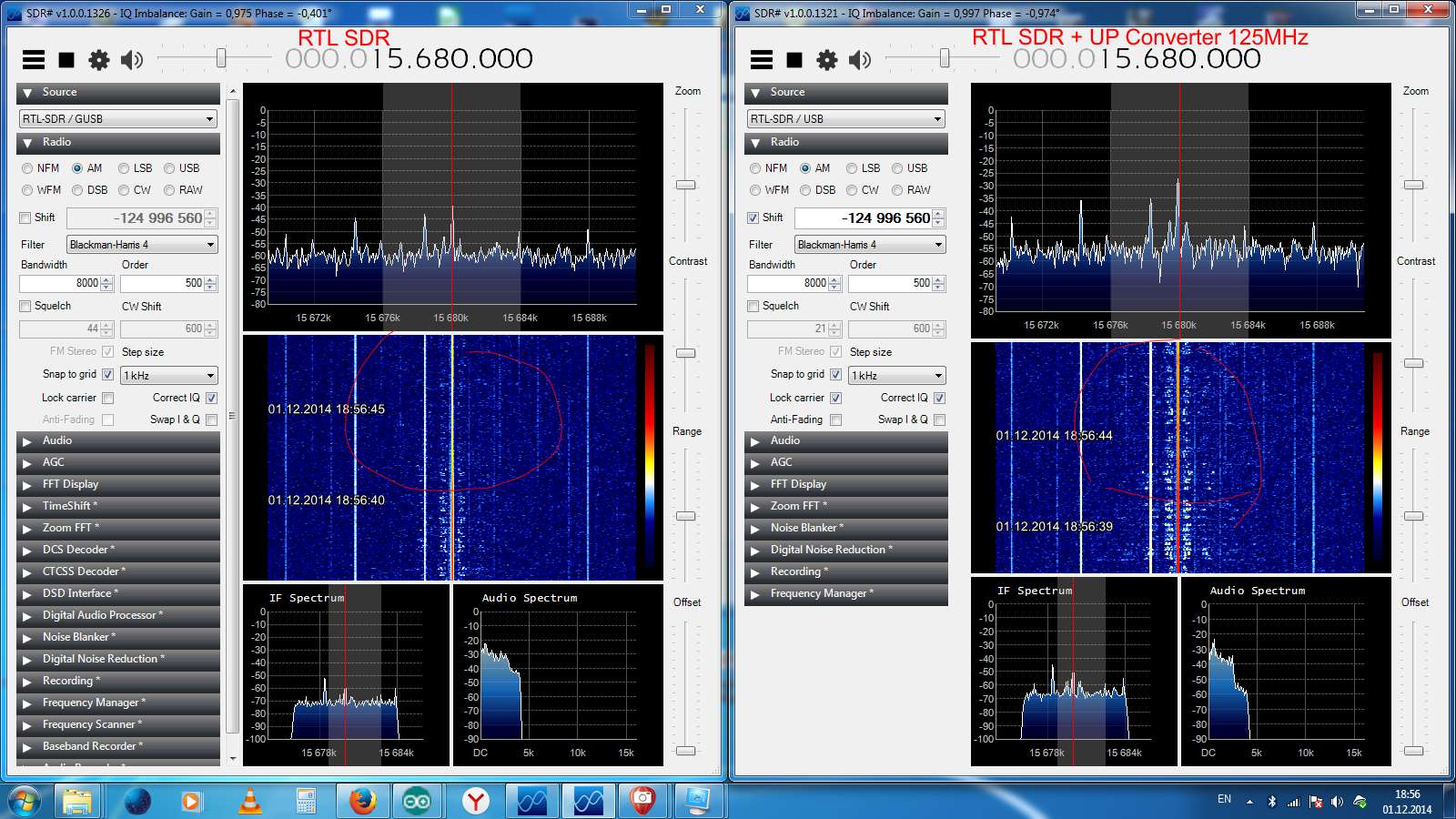This screenshot has width=1456, height=819.
Task: Expand Noise Blanker panel in right window
Action: (846, 528)
